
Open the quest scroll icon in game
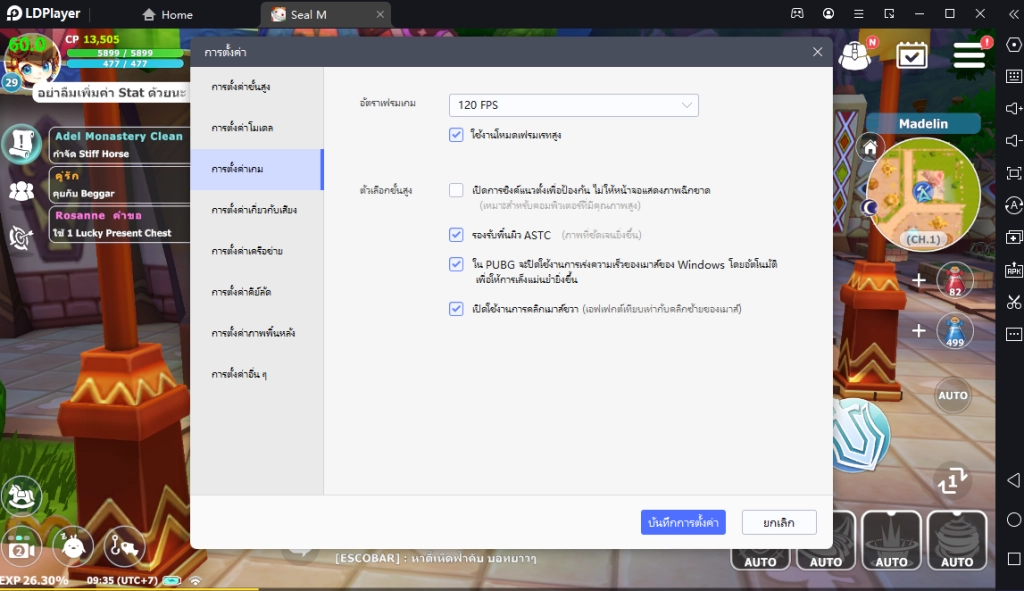pyautogui.click(x=22, y=143)
